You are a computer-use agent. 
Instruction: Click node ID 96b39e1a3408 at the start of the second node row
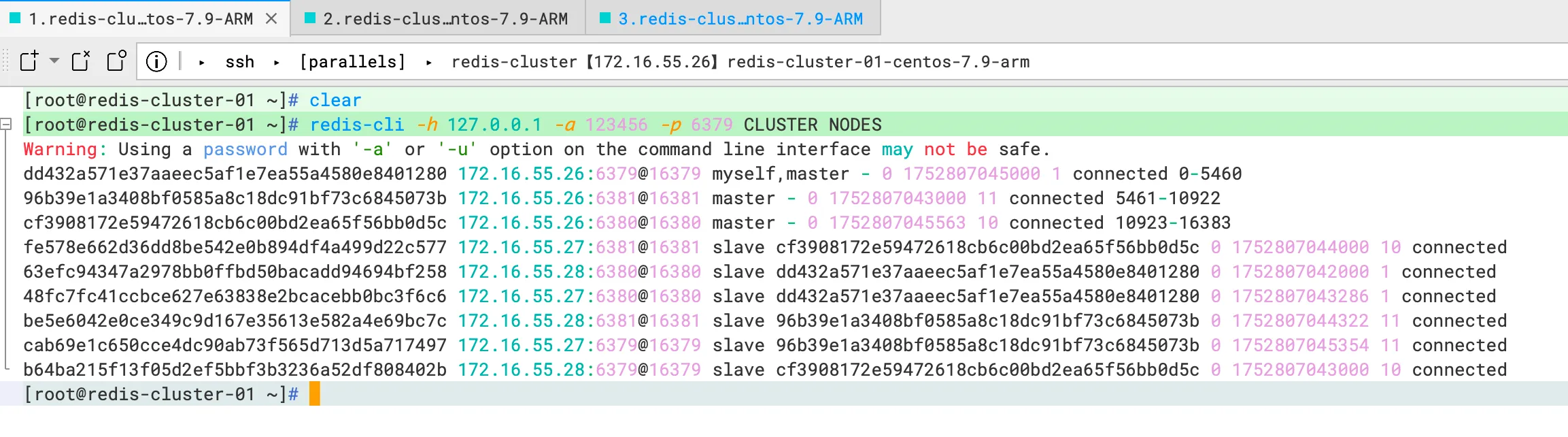coord(235,198)
